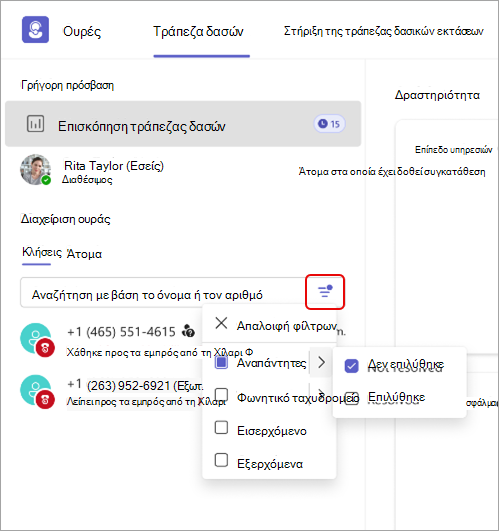Click the avatar of caller +1 (263) 952-6921
Image resolution: width=499 pixels, height=531 pixels.
(37, 391)
